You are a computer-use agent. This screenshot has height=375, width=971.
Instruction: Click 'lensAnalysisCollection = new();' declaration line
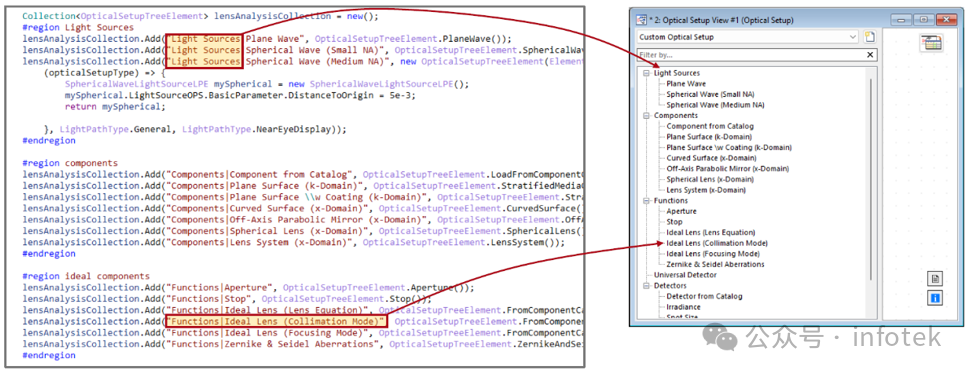200,16
